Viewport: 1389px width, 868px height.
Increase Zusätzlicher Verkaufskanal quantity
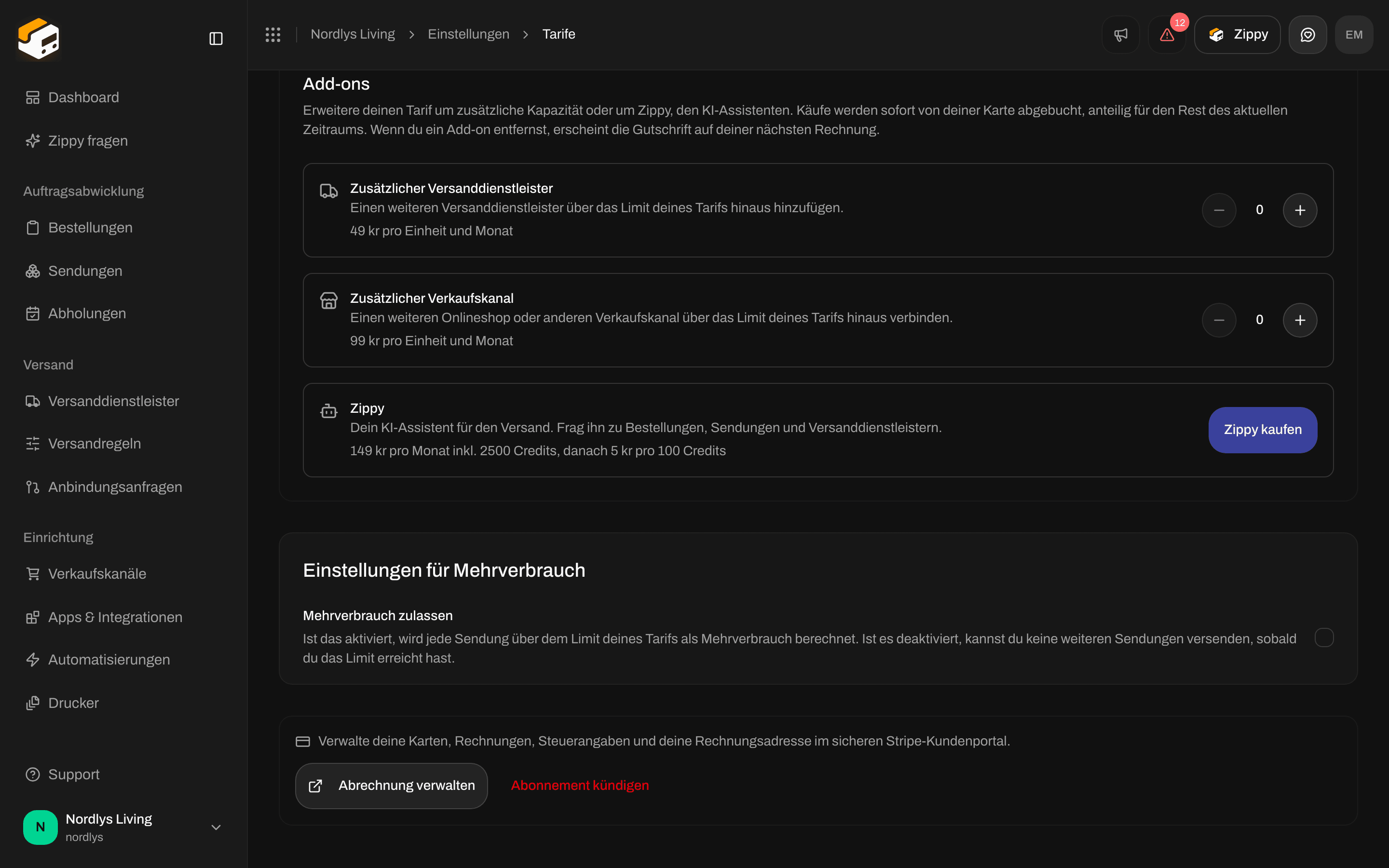click(x=1300, y=320)
